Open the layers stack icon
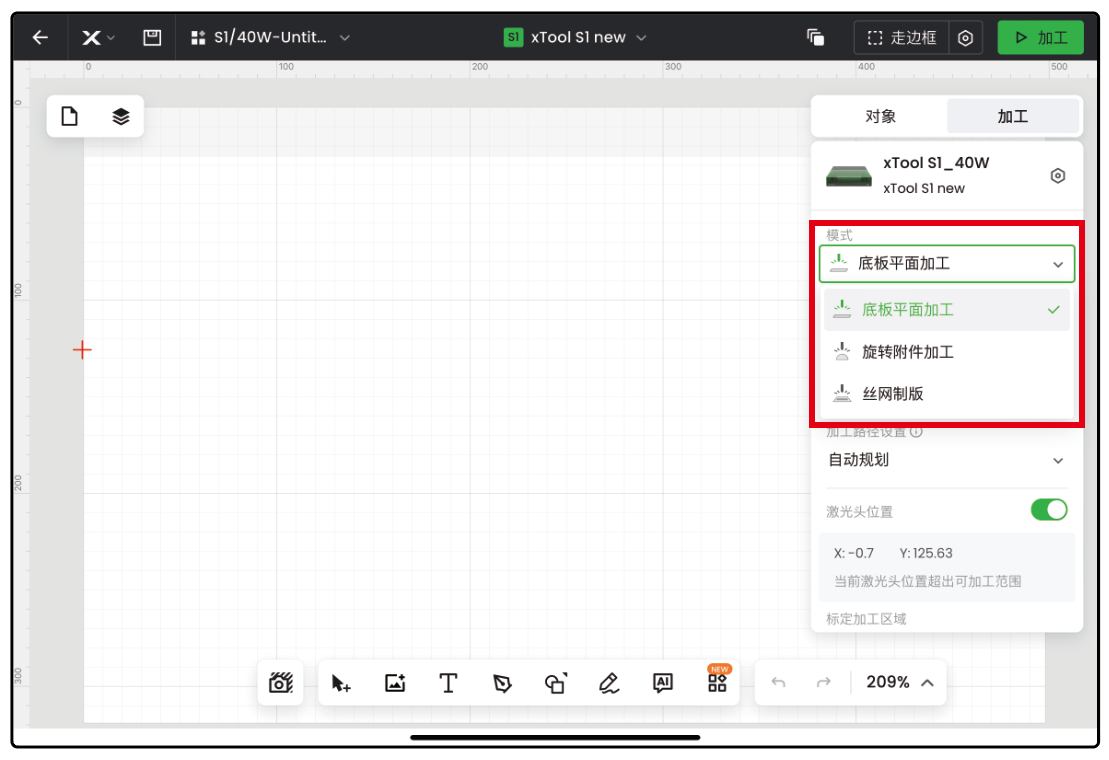Viewport: 1109px width, 760px height. coord(121,117)
